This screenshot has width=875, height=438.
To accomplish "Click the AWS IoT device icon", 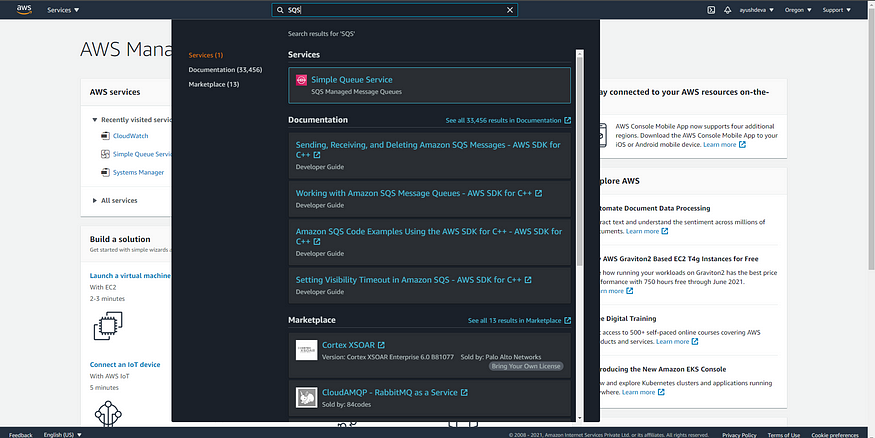I will [x=108, y=413].
